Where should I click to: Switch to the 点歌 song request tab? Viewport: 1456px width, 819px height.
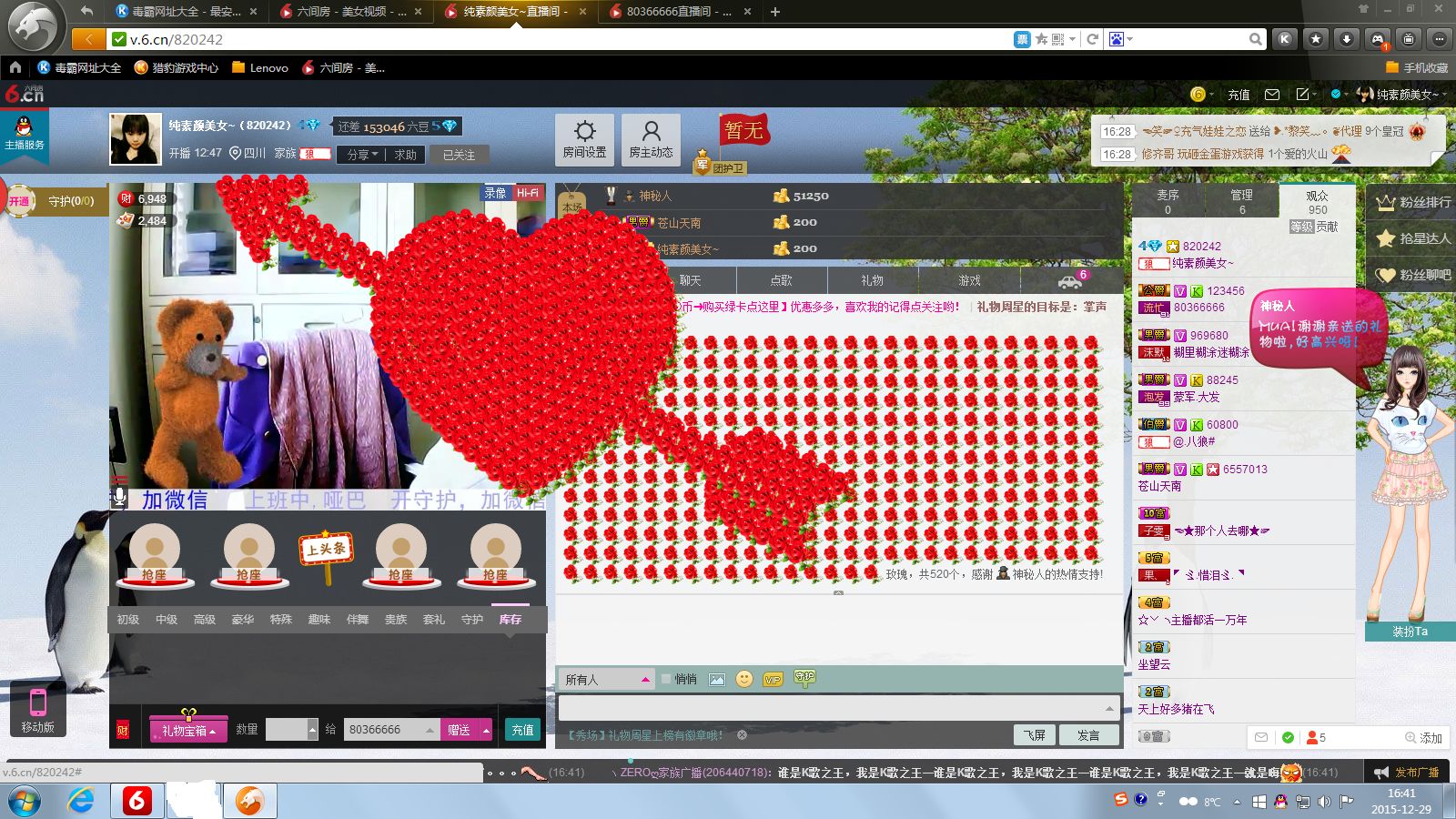point(782,280)
